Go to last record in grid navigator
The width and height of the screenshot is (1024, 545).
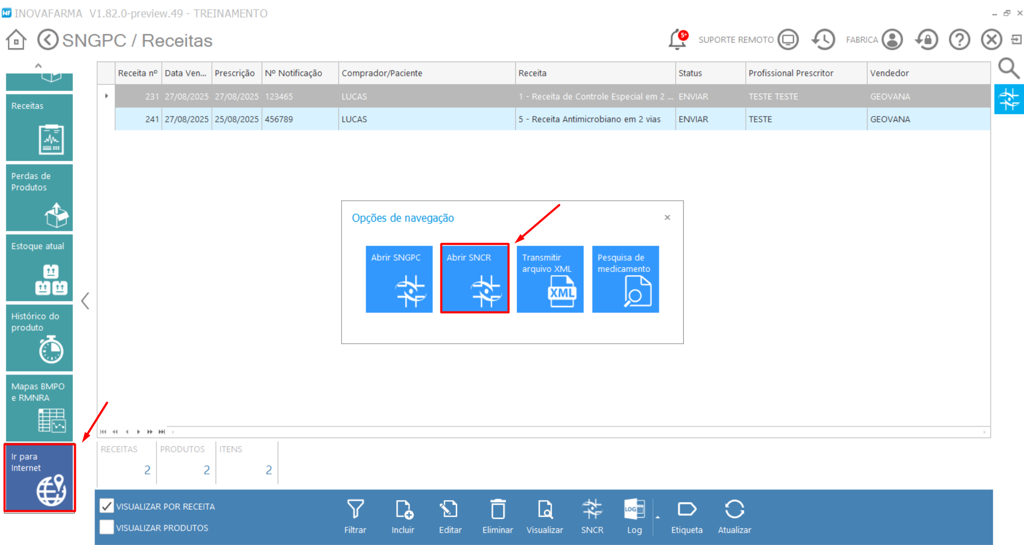pyautogui.click(x=161, y=431)
